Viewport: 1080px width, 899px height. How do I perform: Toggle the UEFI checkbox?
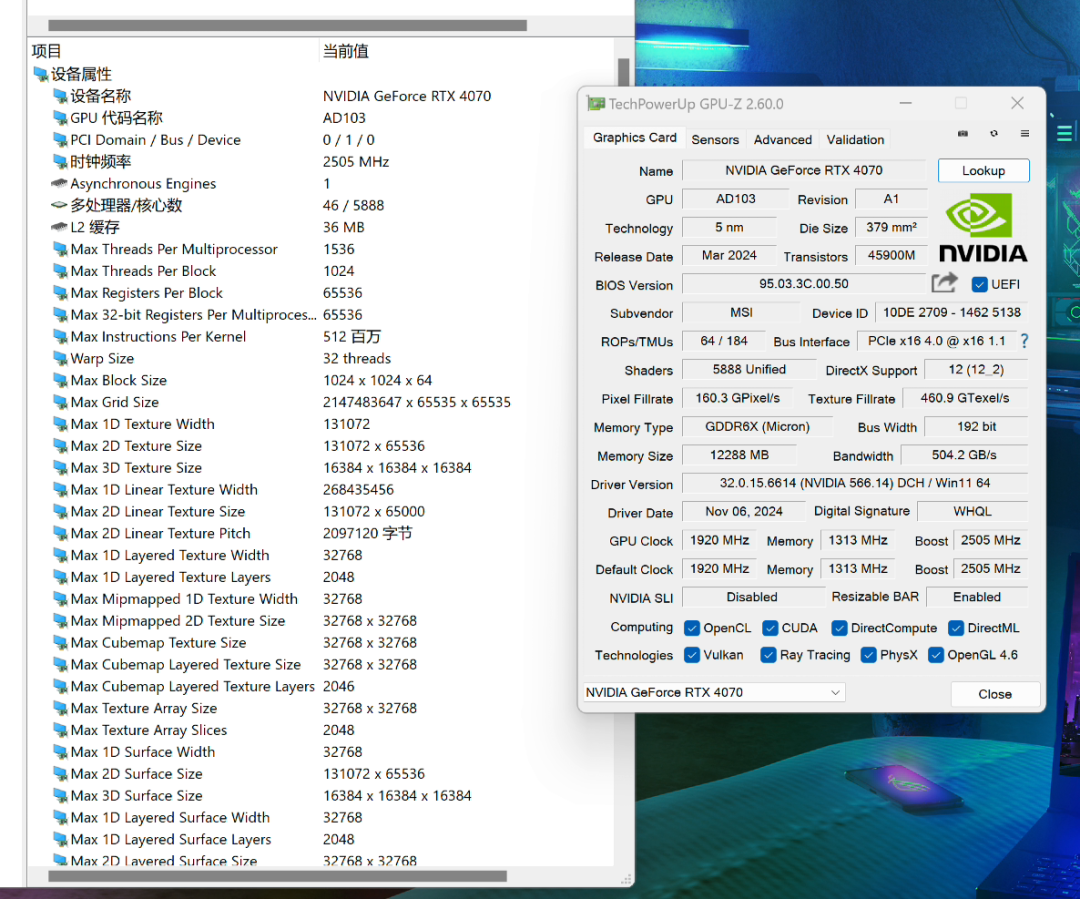pyautogui.click(x=979, y=285)
